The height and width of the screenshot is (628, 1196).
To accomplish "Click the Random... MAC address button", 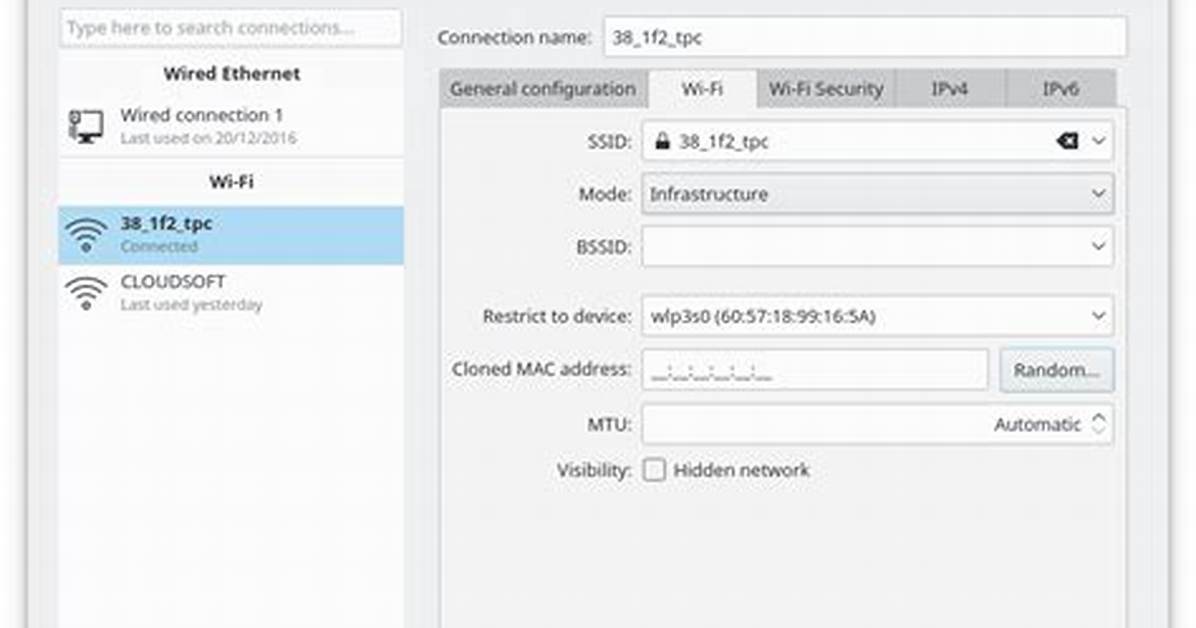I will (x=1056, y=370).
